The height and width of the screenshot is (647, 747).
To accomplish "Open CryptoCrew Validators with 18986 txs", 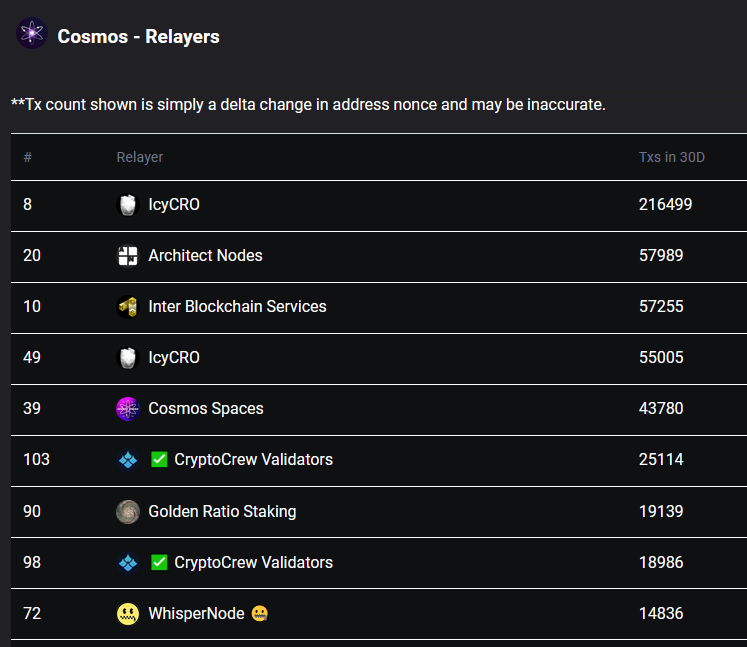I will point(253,563).
